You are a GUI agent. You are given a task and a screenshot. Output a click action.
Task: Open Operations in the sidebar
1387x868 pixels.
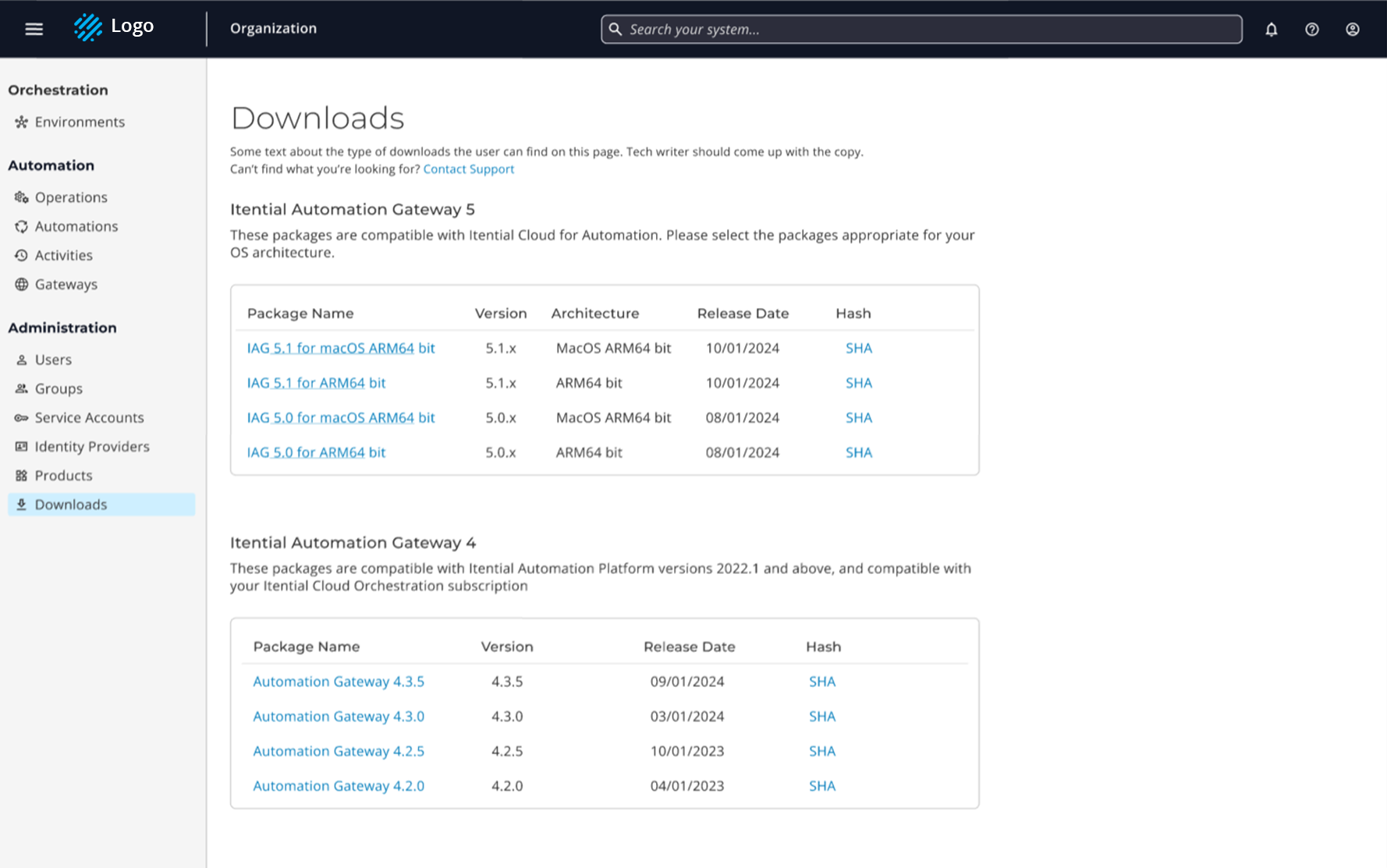pos(71,197)
